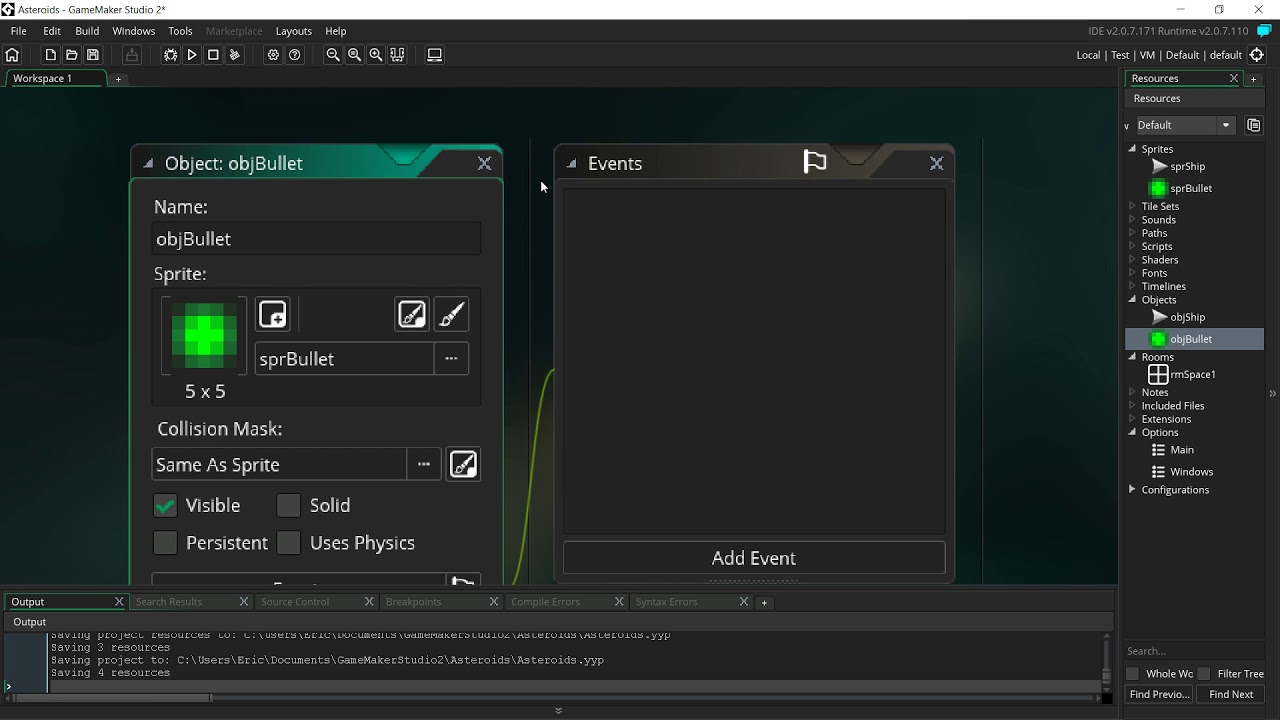Edit sprite icon in object editor
The width and height of the screenshot is (1280, 720).
coord(412,314)
